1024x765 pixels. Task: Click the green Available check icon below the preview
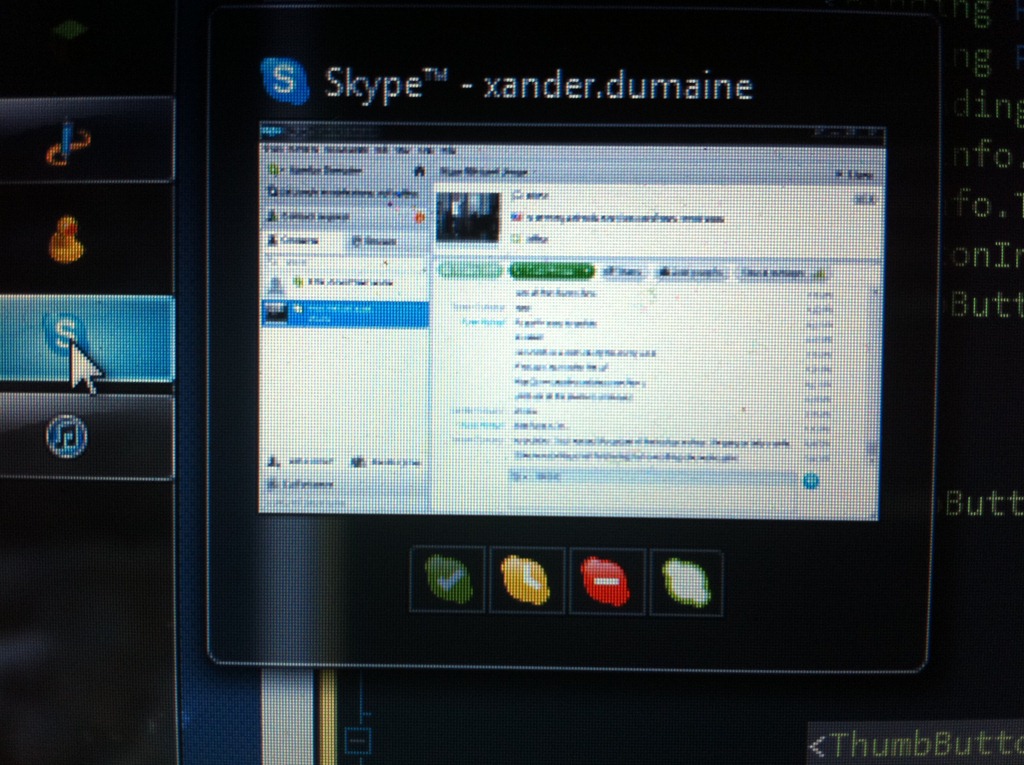[448, 580]
